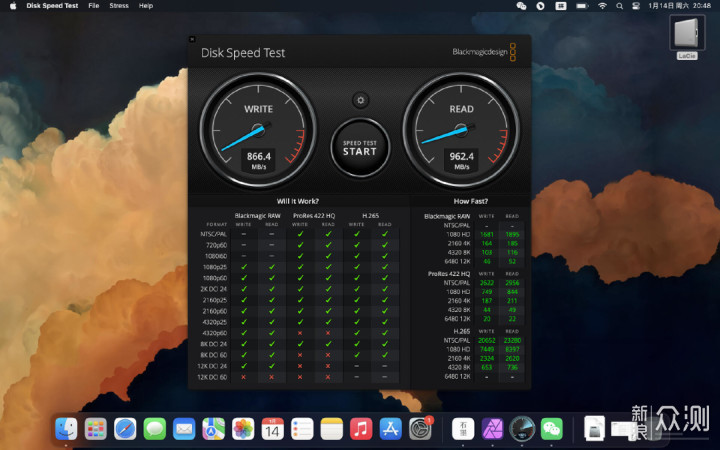Open the Apple menu

[x=13, y=6]
